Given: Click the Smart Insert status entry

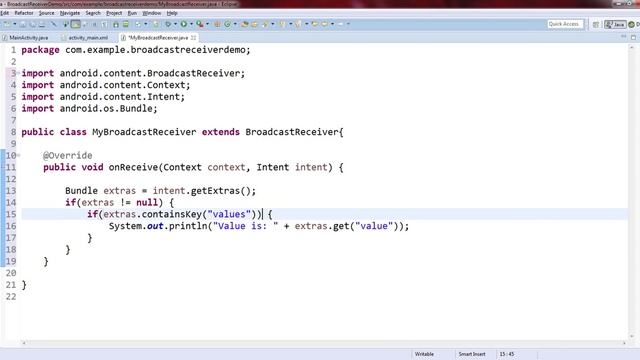Looking at the screenshot, I should coord(472,354).
